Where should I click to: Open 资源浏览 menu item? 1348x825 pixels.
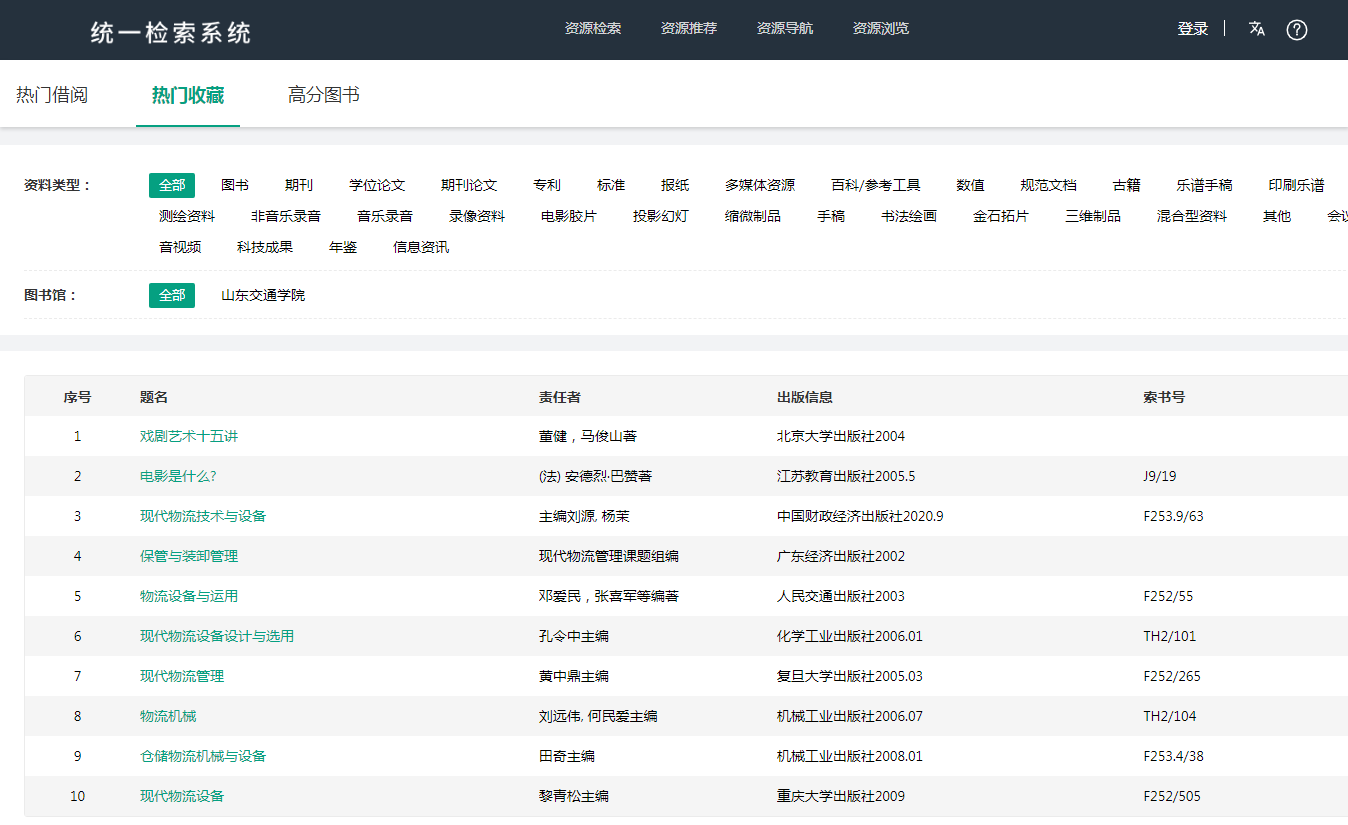pos(881,28)
